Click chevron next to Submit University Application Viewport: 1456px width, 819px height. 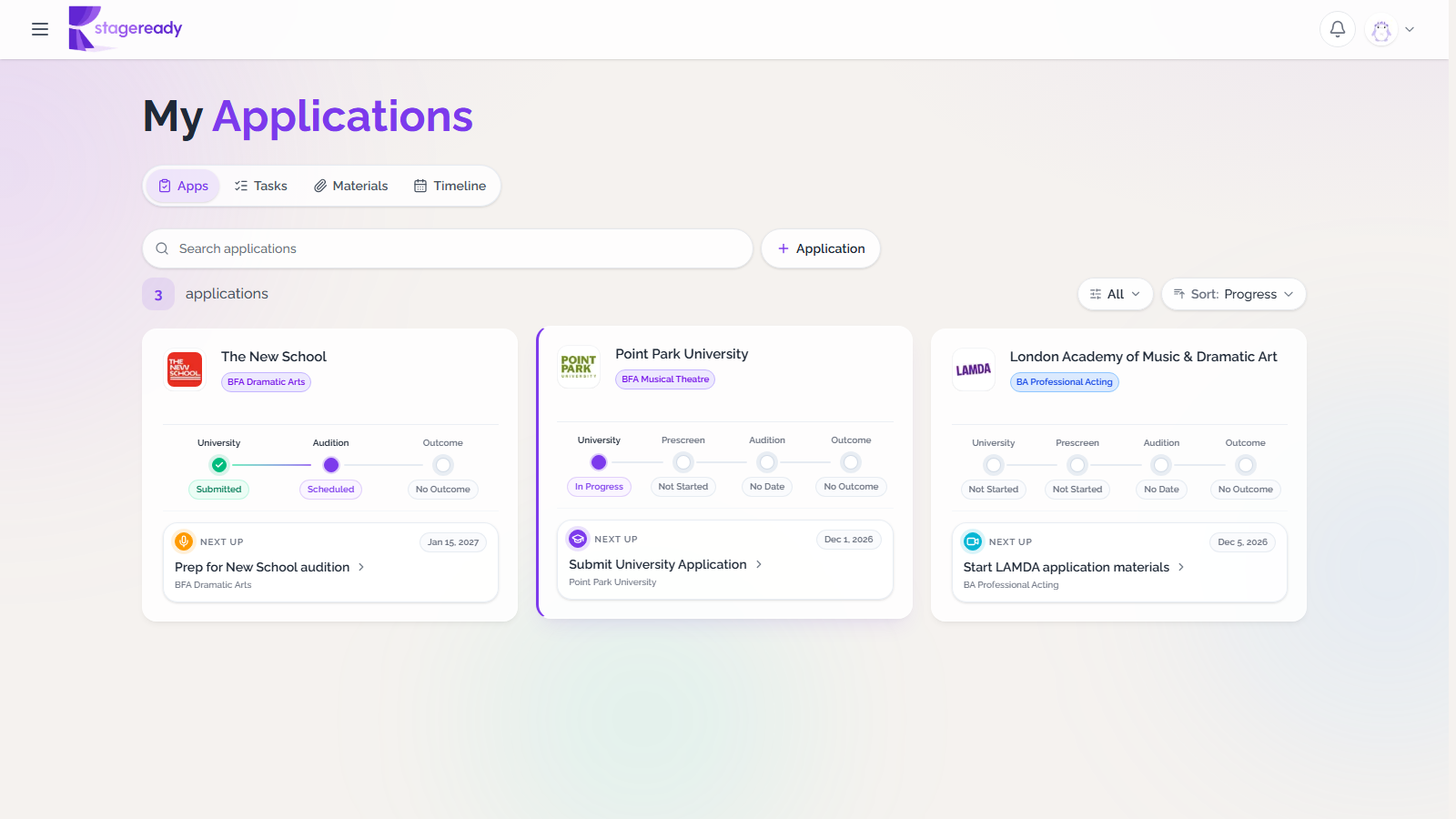[759, 564]
